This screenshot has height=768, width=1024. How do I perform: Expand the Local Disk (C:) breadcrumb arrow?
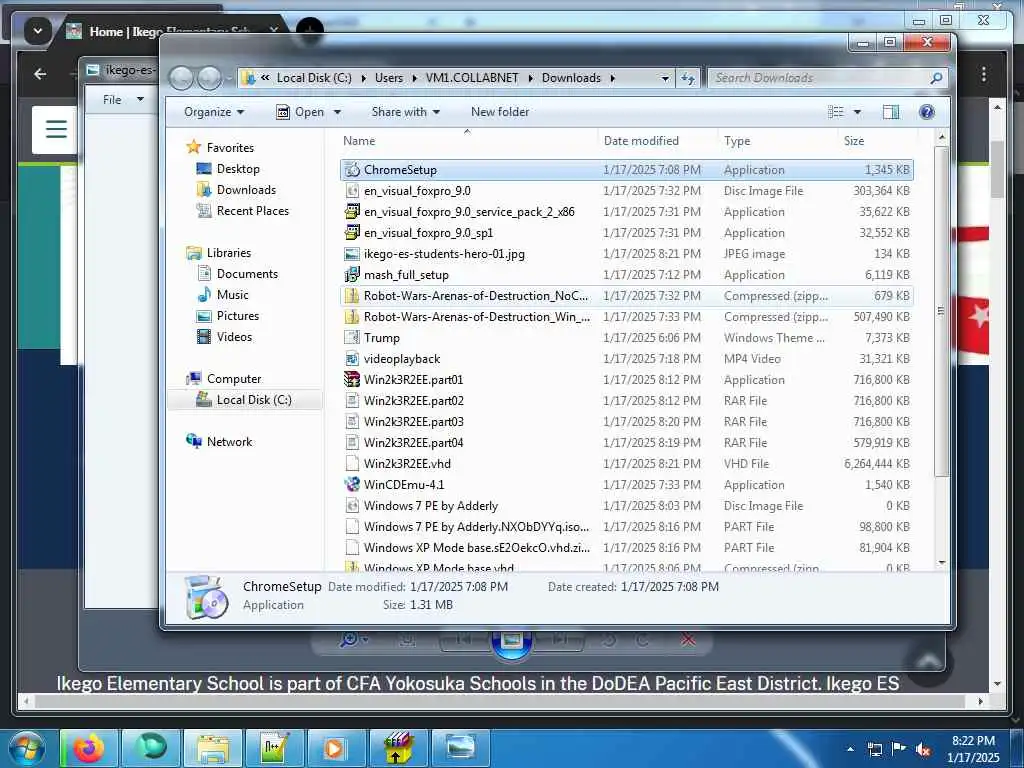362,78
